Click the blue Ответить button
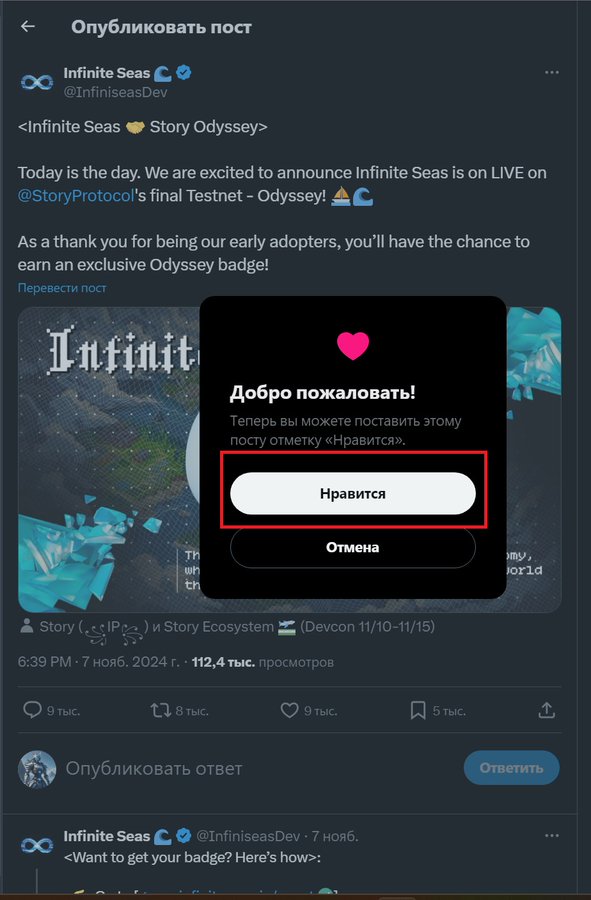The image size is (591, 900). (x=511, y=768)
